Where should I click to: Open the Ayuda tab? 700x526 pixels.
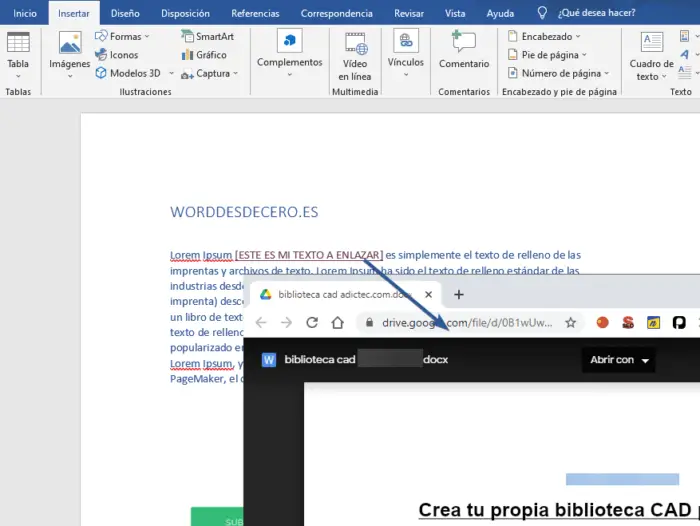[500, 13]
